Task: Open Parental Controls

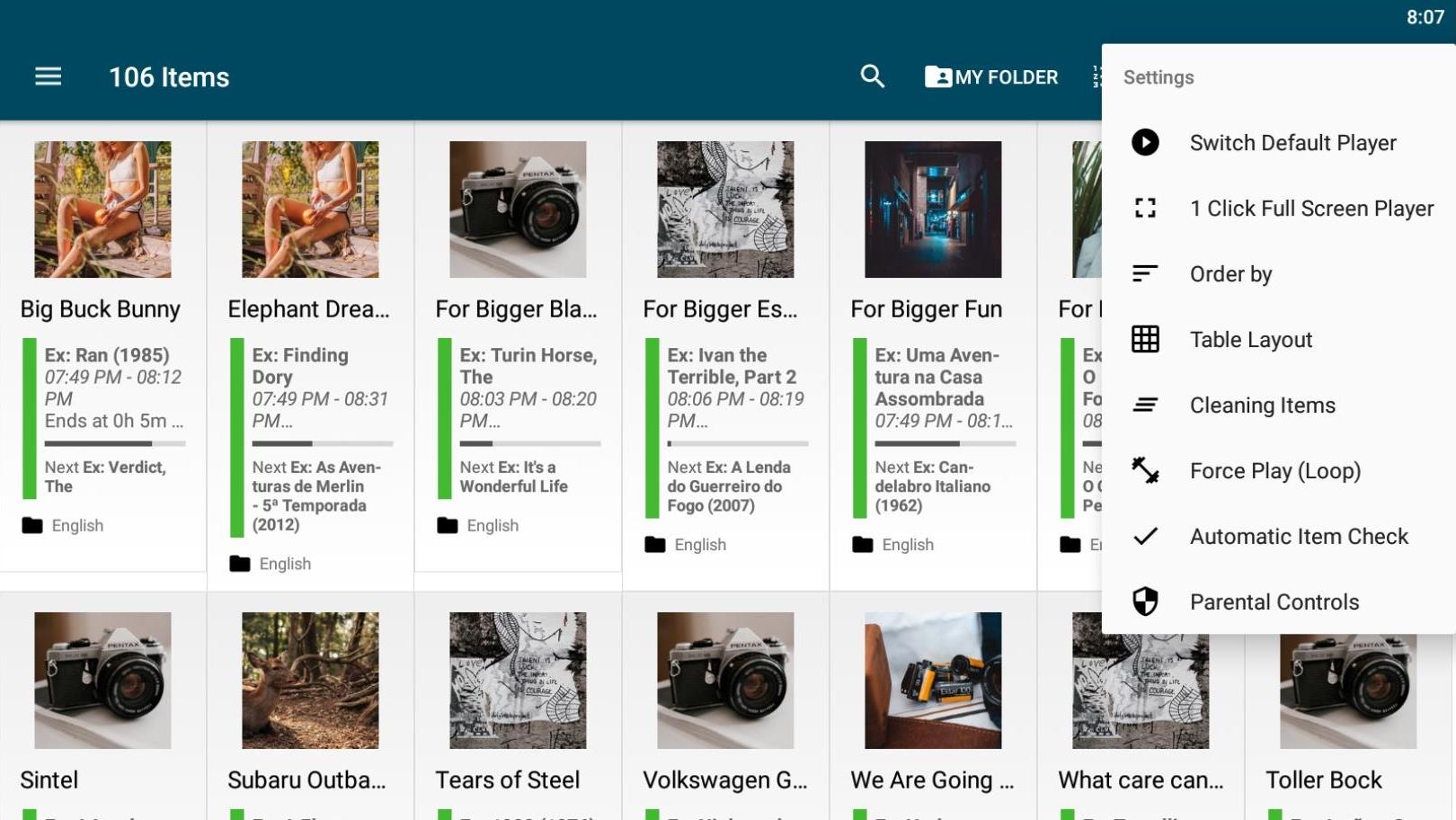Action: pos(1278,602)
